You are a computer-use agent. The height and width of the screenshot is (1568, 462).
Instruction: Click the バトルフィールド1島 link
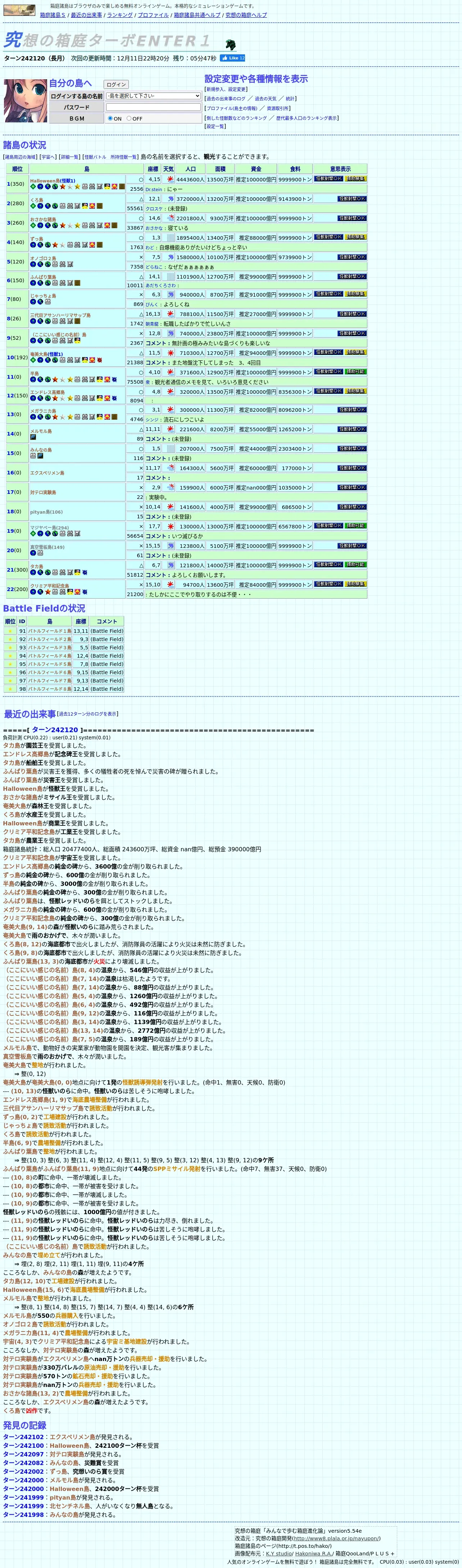click(49, 631)
